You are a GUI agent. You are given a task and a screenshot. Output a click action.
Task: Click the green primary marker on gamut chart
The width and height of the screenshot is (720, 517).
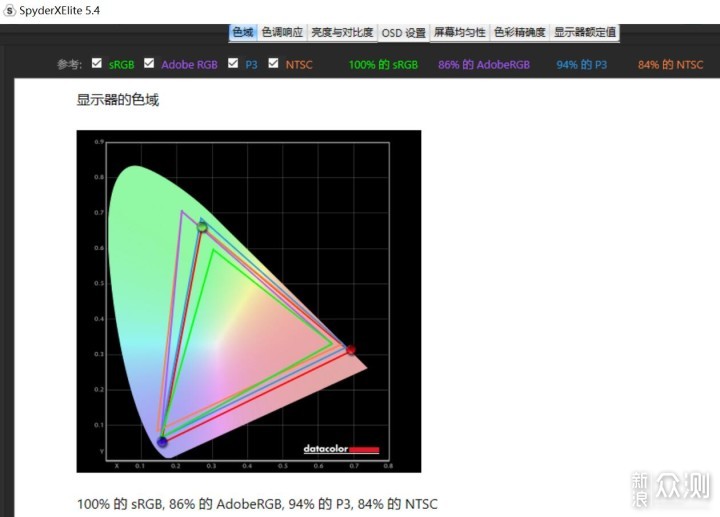202,227
